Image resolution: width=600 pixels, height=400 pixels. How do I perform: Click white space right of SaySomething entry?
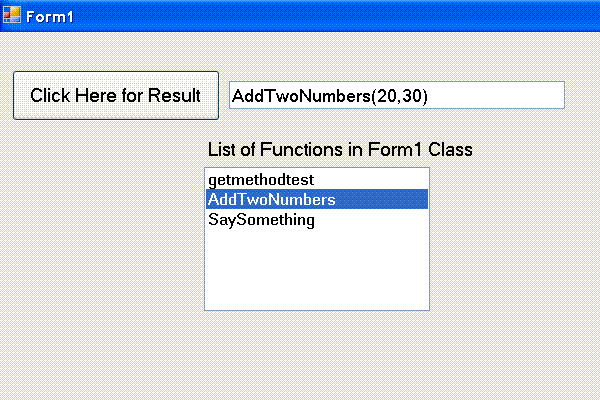coord(371,219)
